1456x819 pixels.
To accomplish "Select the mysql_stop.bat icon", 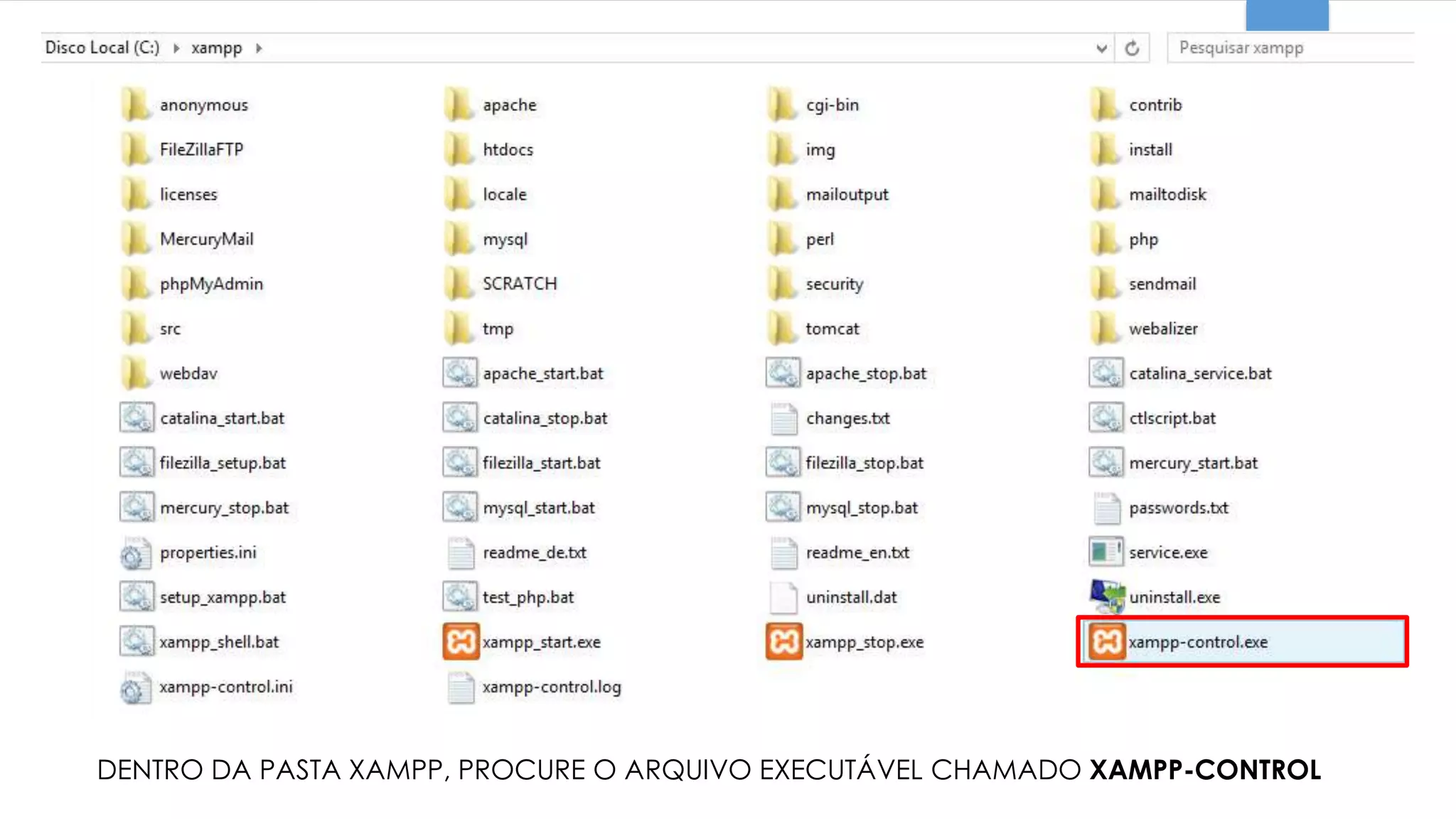I will pyautogui.click(x=783, y=508).
